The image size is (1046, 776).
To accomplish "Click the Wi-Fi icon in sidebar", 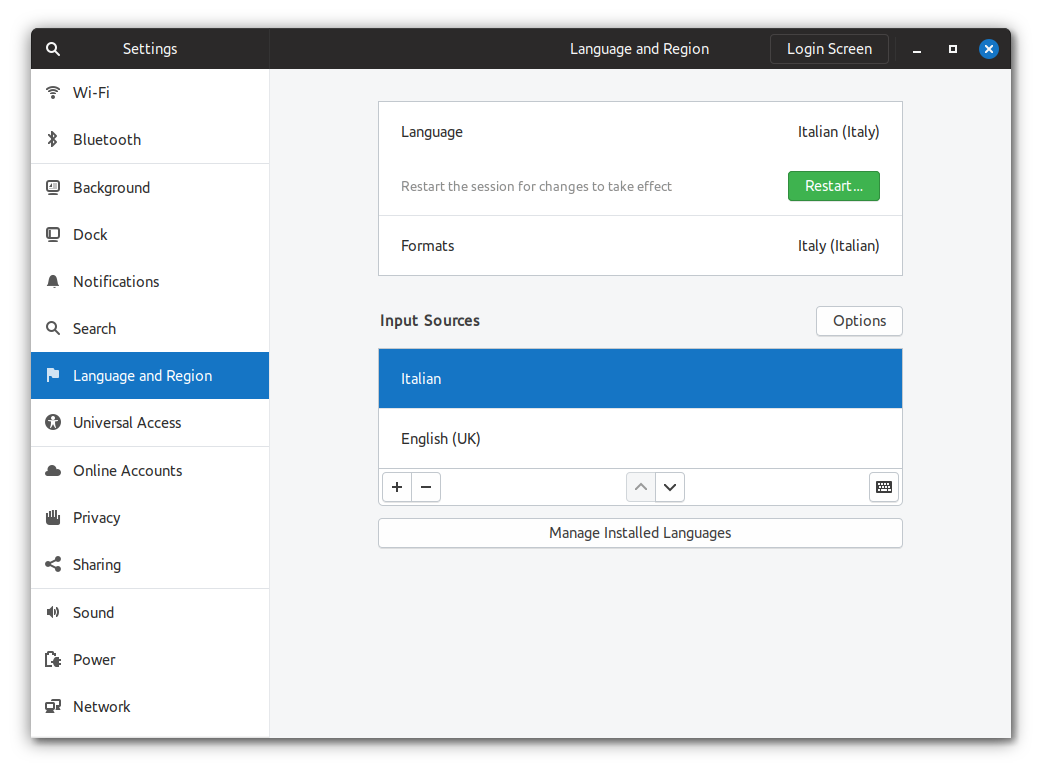I will [53, 92].
